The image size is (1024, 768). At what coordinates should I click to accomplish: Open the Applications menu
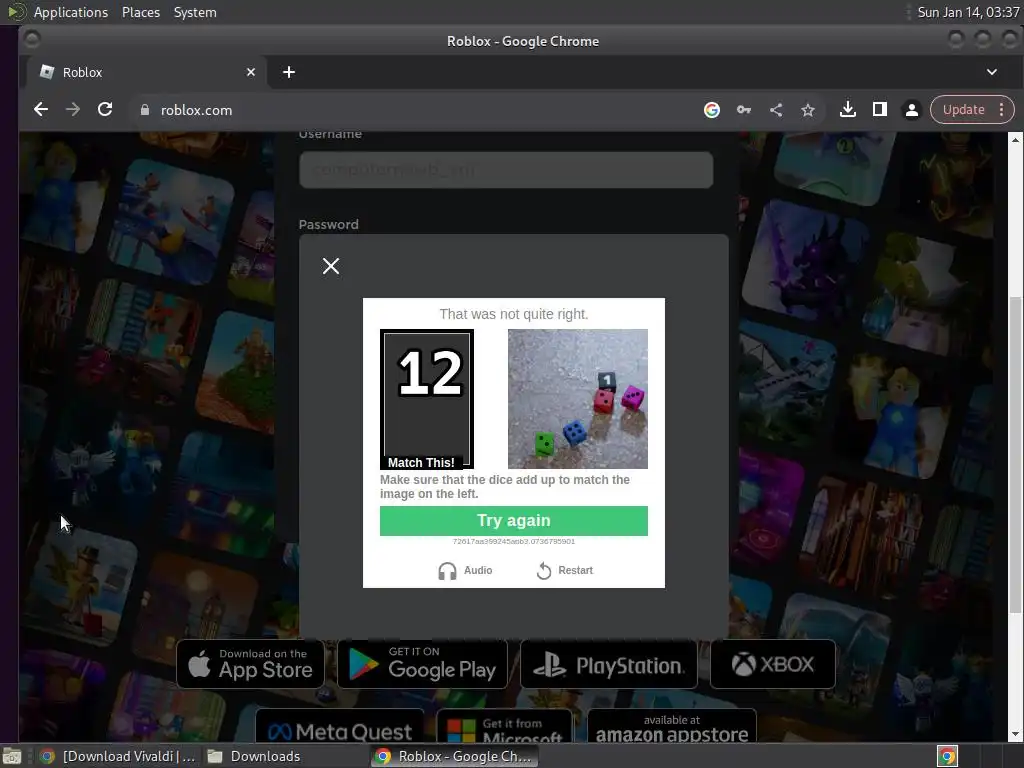click(x=71, y=12)
